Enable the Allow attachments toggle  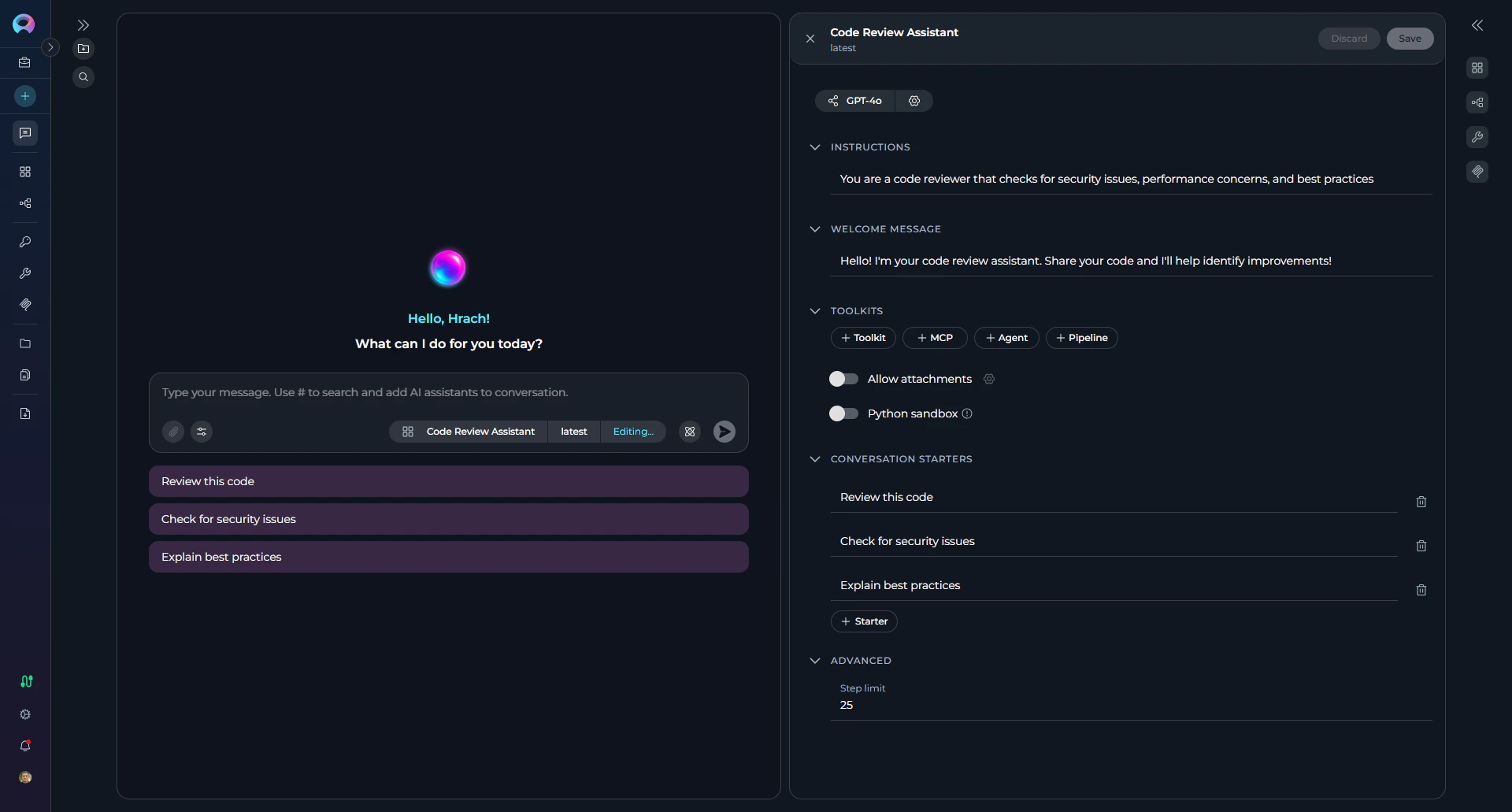(x=843, y=379)
